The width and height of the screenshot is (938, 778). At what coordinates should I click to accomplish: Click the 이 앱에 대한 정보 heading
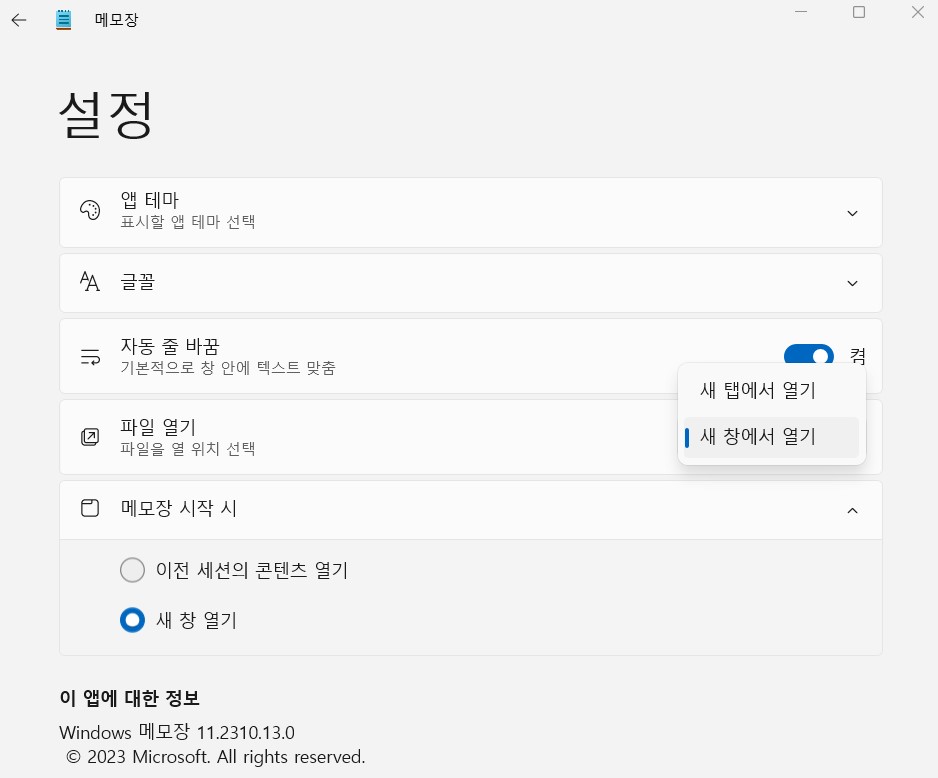[129, 698]
